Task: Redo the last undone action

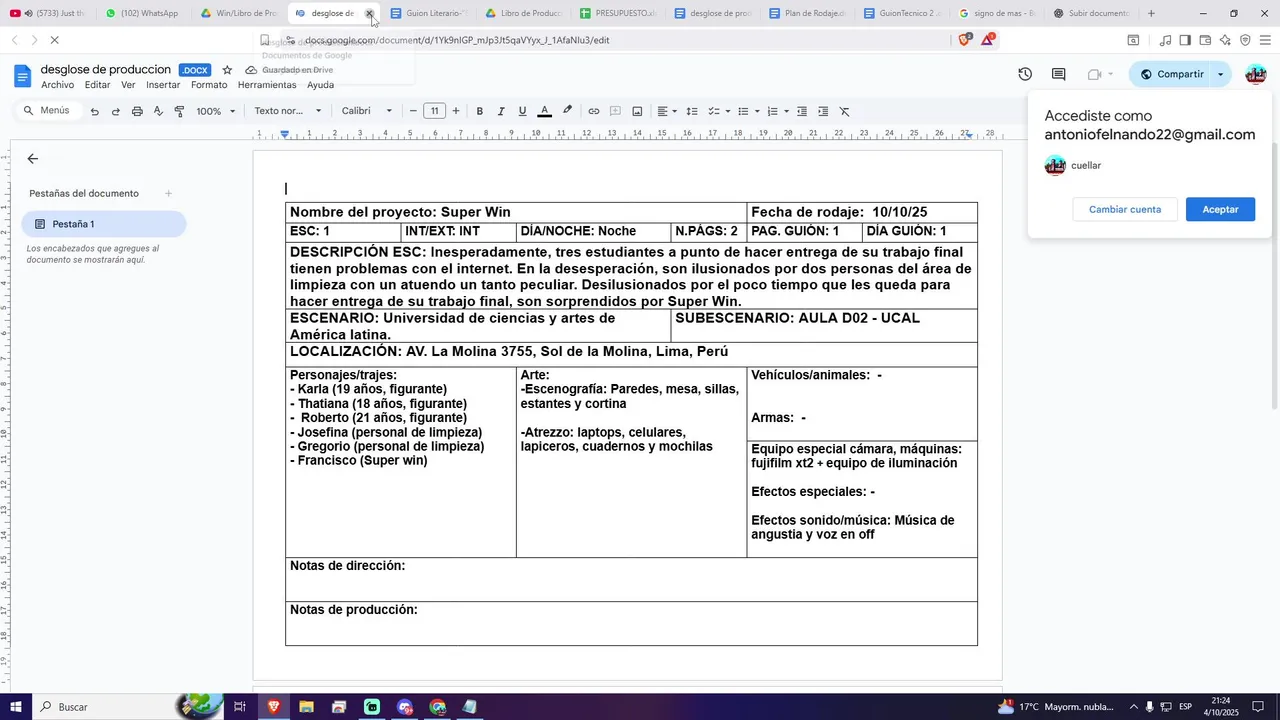Action: (116, 111)
